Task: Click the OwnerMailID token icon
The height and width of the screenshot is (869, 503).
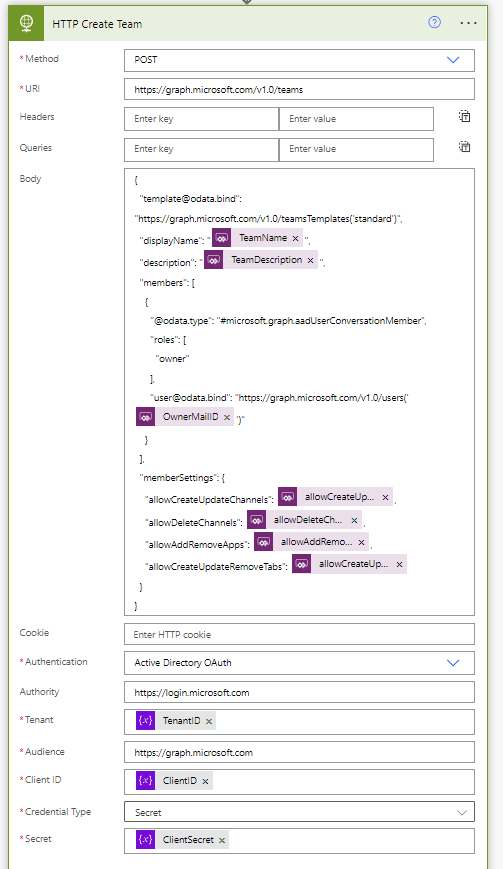Action: (145, 417)
